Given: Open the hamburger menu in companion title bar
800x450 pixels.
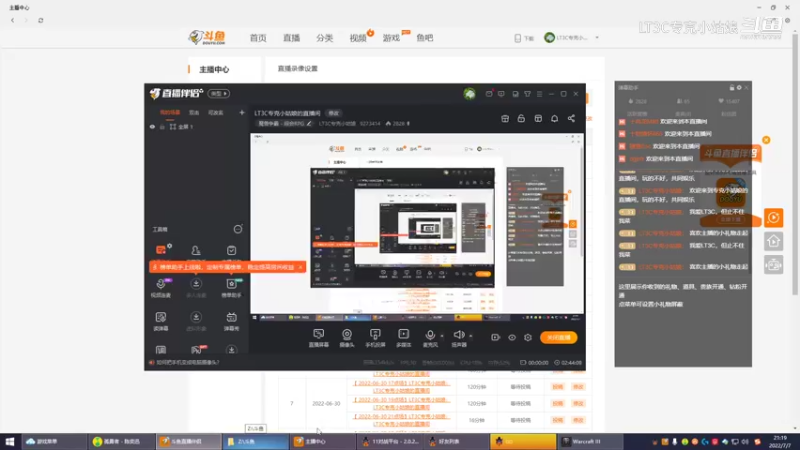Looking at the screenshot, I should (539, 94).
